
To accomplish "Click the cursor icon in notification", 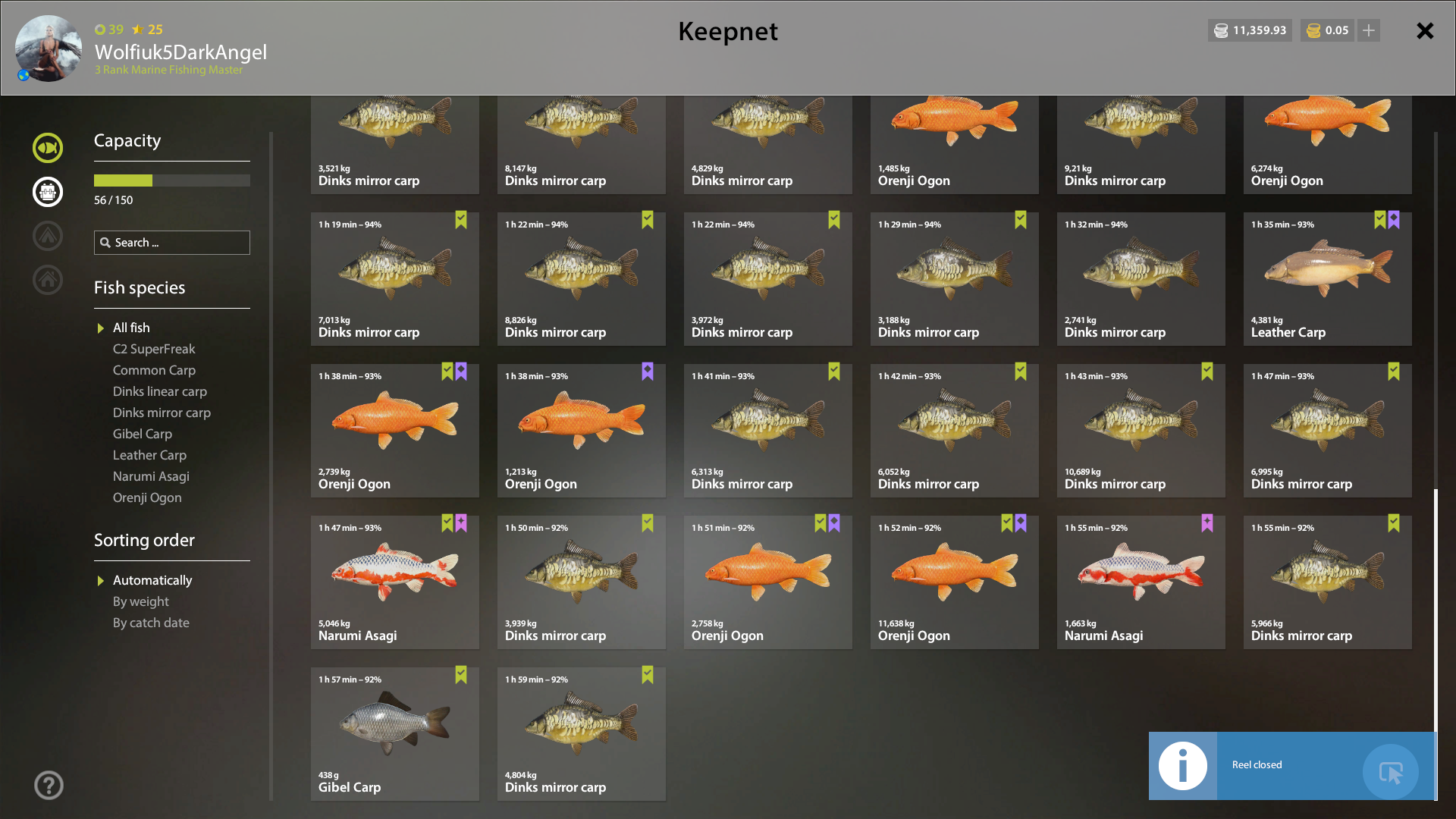I will [1391, 772].
